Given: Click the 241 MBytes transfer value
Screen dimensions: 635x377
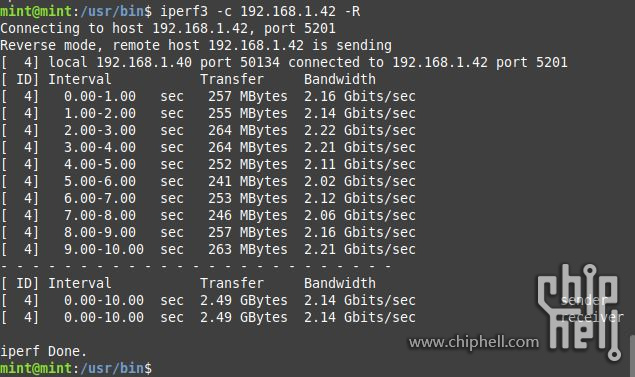Looking at the screenshot, I should (247, 181).
